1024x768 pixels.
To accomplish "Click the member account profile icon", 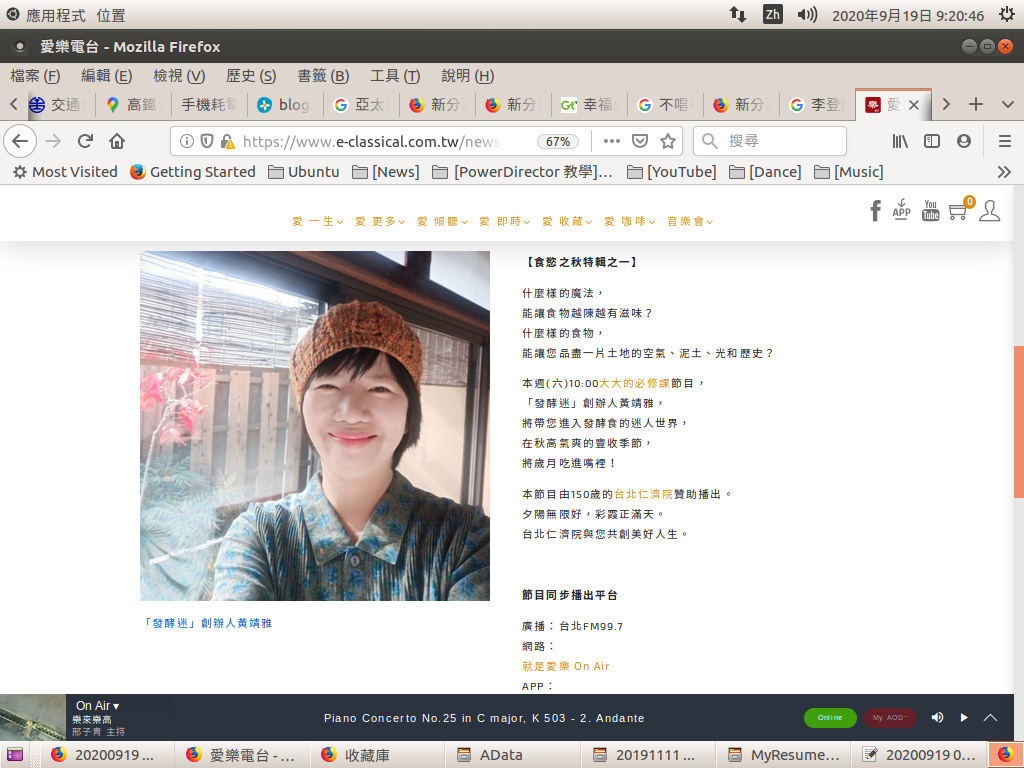I will (x=989, y=210).
